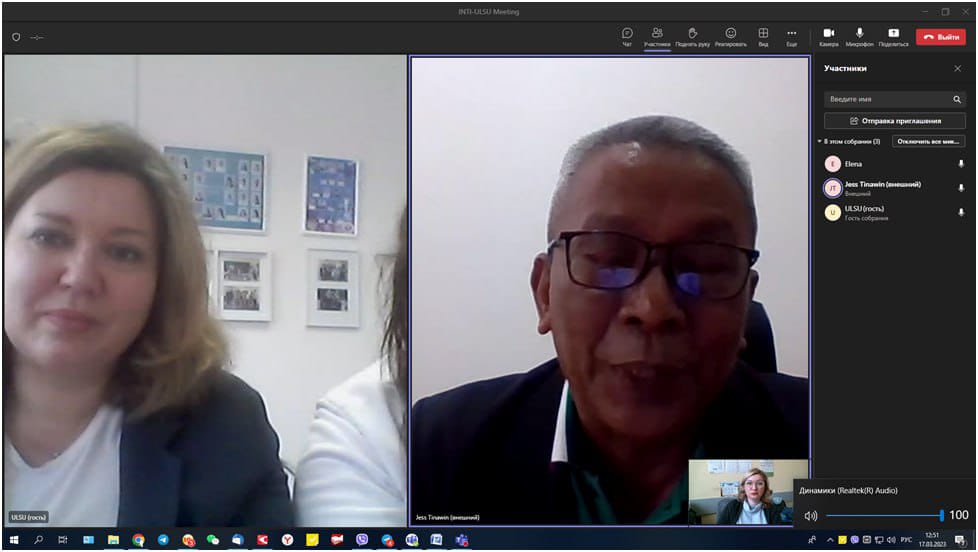The image size is (978, 552).
Task: Click the shield security icon in top bar
Action: point(16,37)
